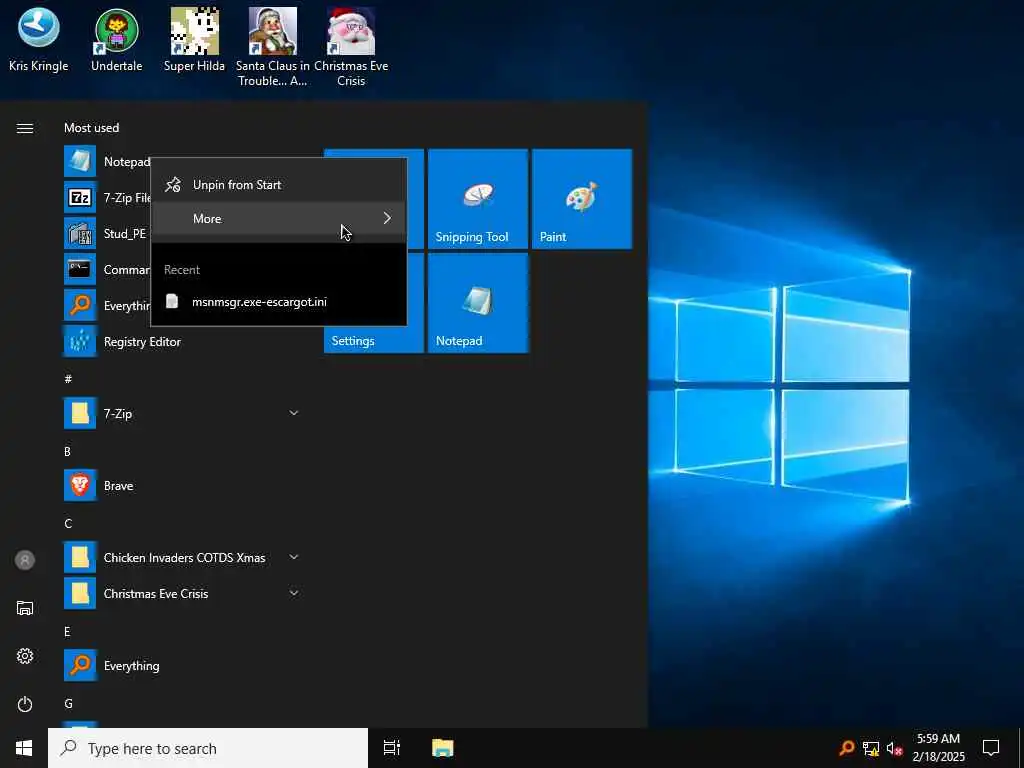Open the Notepad tile
The width and height of the screenshot is (1024, 768).
tap(477, 303)
